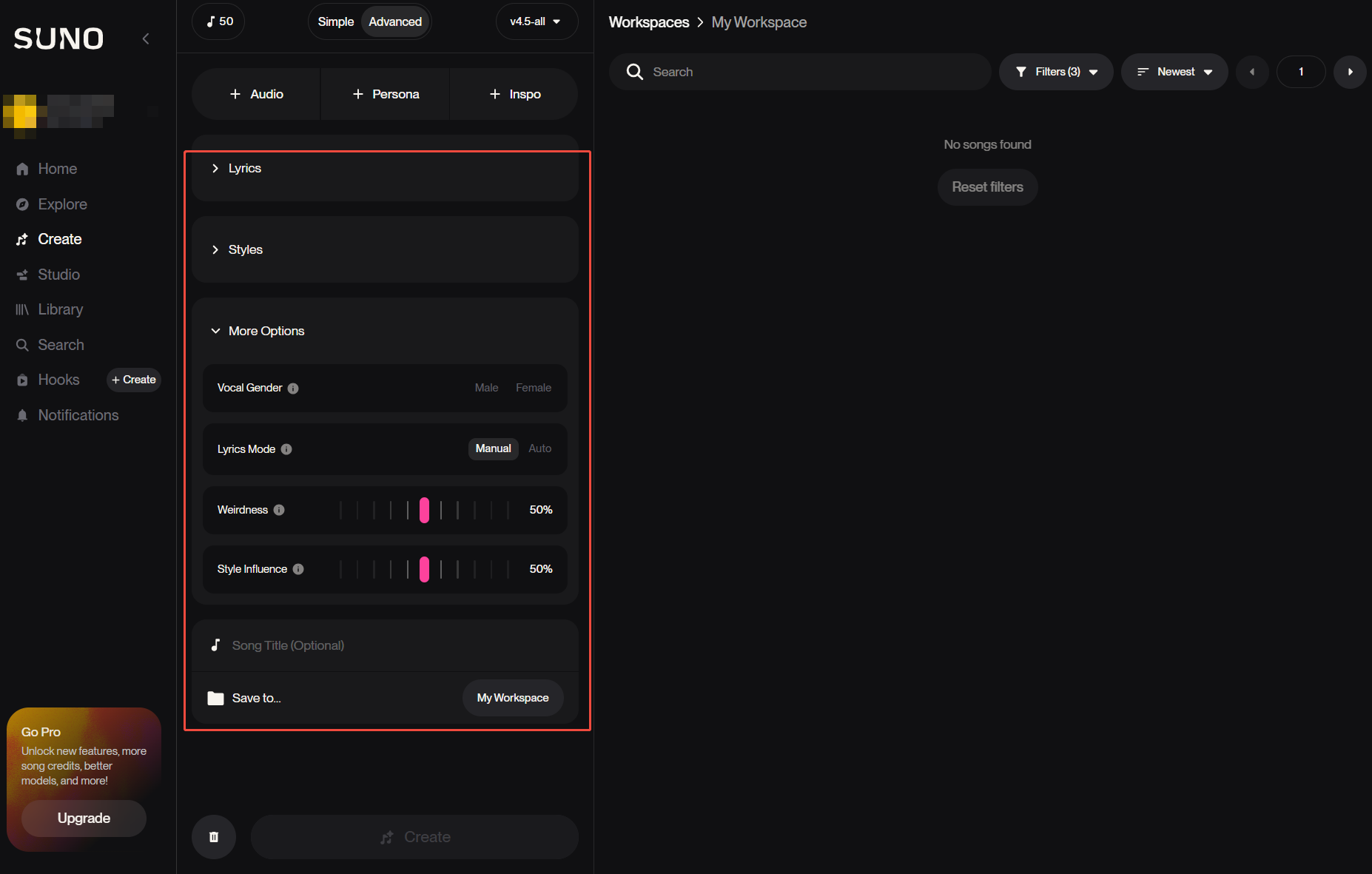Open the v4.5-all model dropdown

pos(536,21)
